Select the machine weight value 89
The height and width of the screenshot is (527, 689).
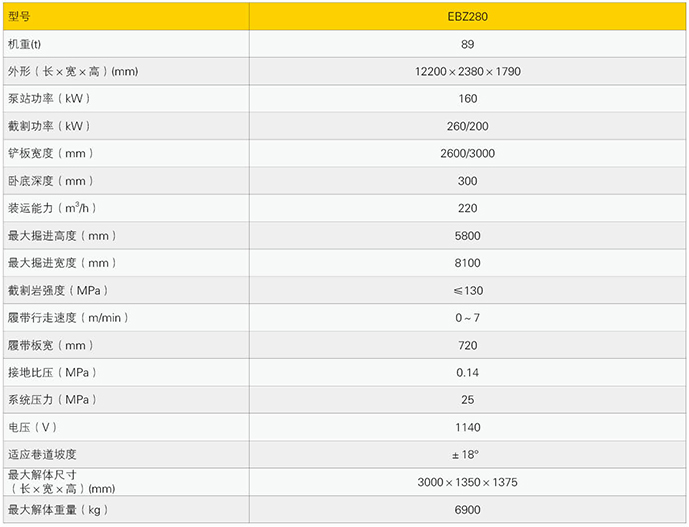[468, 44]
